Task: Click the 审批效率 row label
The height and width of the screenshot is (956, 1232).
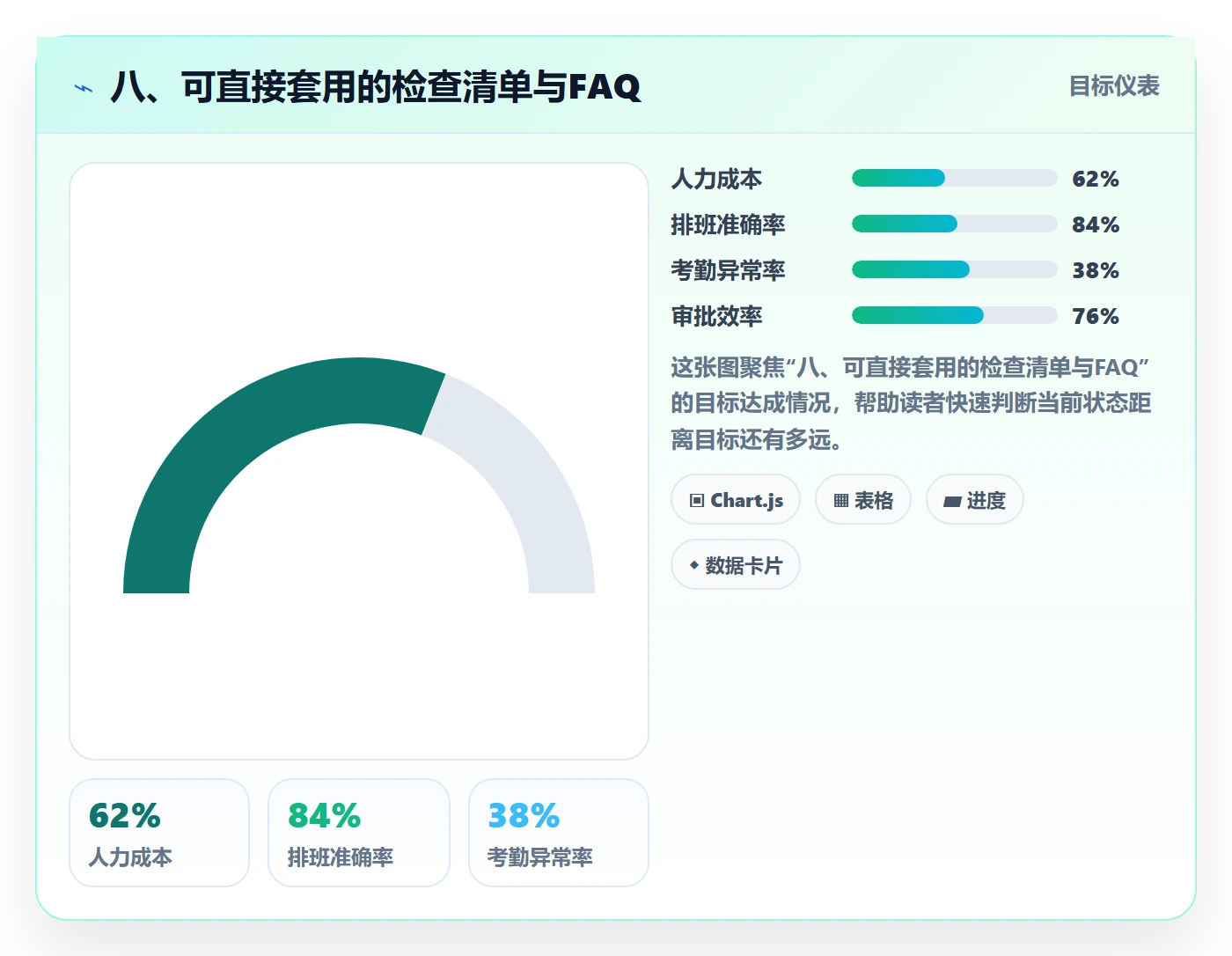Action: click(x=717, y=316)
